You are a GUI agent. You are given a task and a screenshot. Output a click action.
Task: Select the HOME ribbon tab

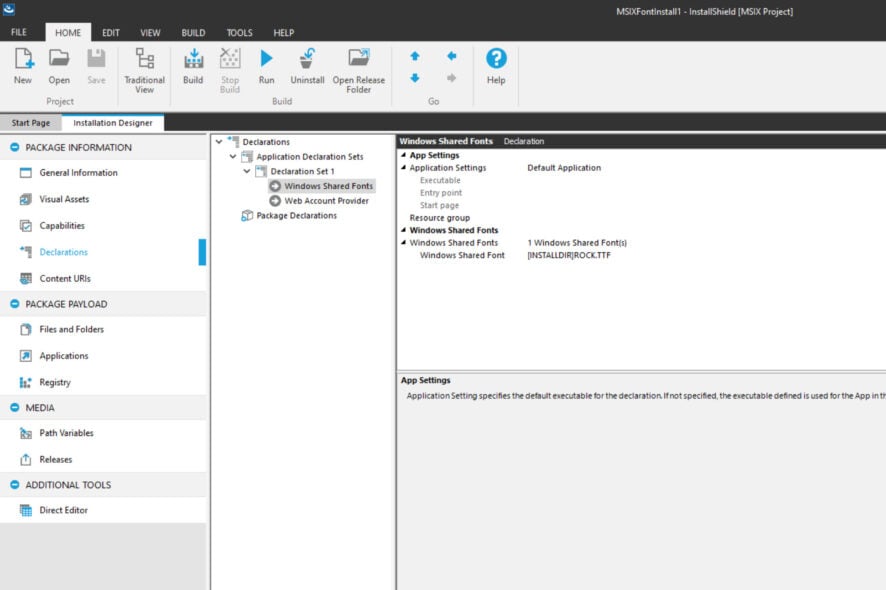coord(68,32)
